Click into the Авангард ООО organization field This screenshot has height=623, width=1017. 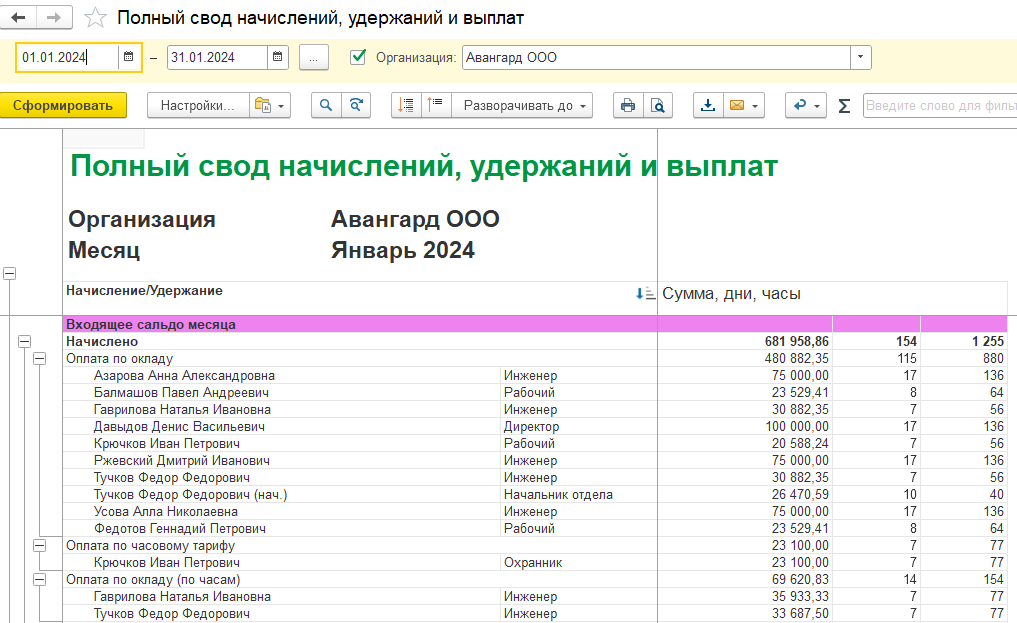(x=656, y=57)
